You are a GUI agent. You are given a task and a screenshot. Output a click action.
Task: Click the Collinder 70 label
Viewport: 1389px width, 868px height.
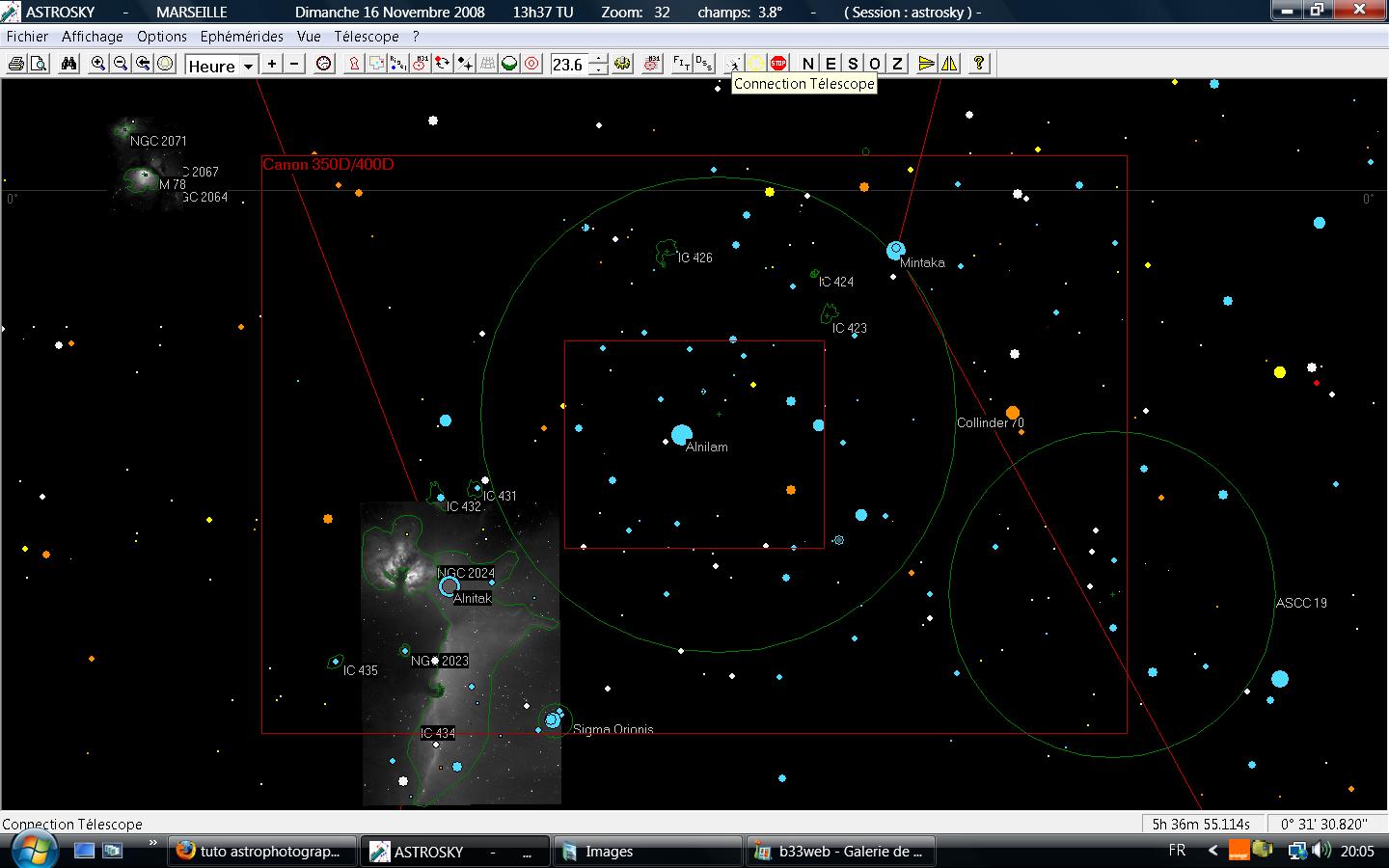tap(991, 423)
